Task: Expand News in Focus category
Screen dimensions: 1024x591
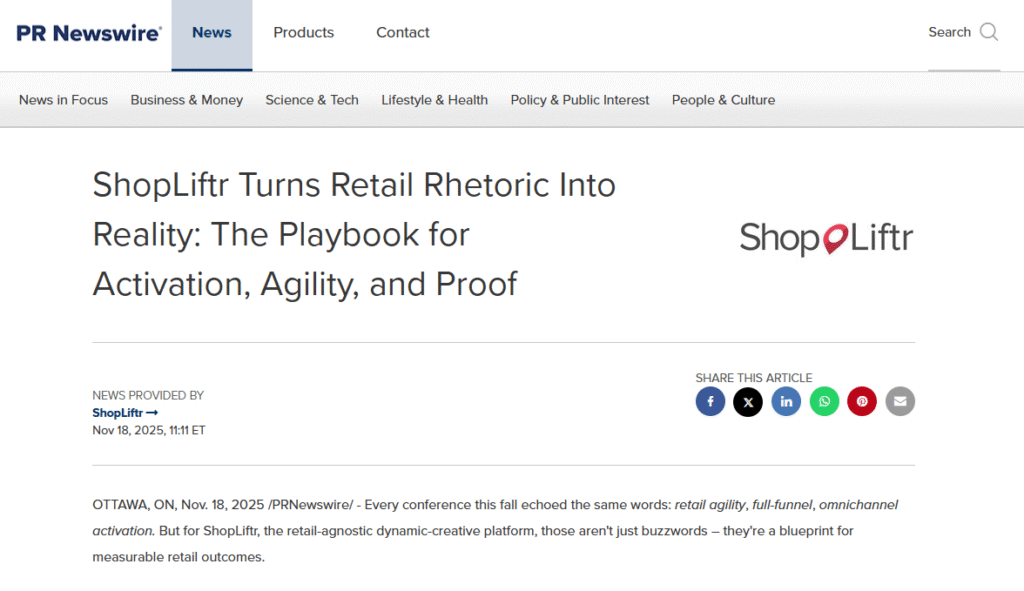Action: pos(63,100)
